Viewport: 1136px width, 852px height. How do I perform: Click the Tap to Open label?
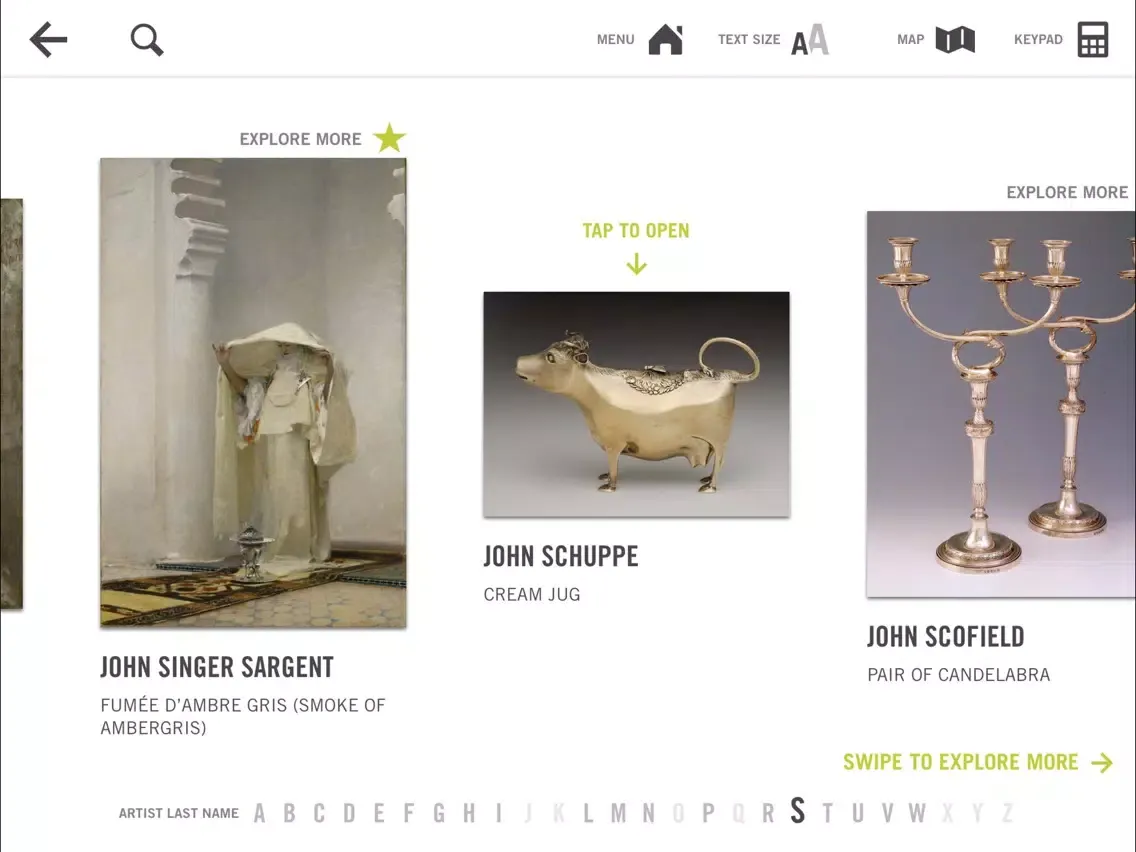click(636, 230)
